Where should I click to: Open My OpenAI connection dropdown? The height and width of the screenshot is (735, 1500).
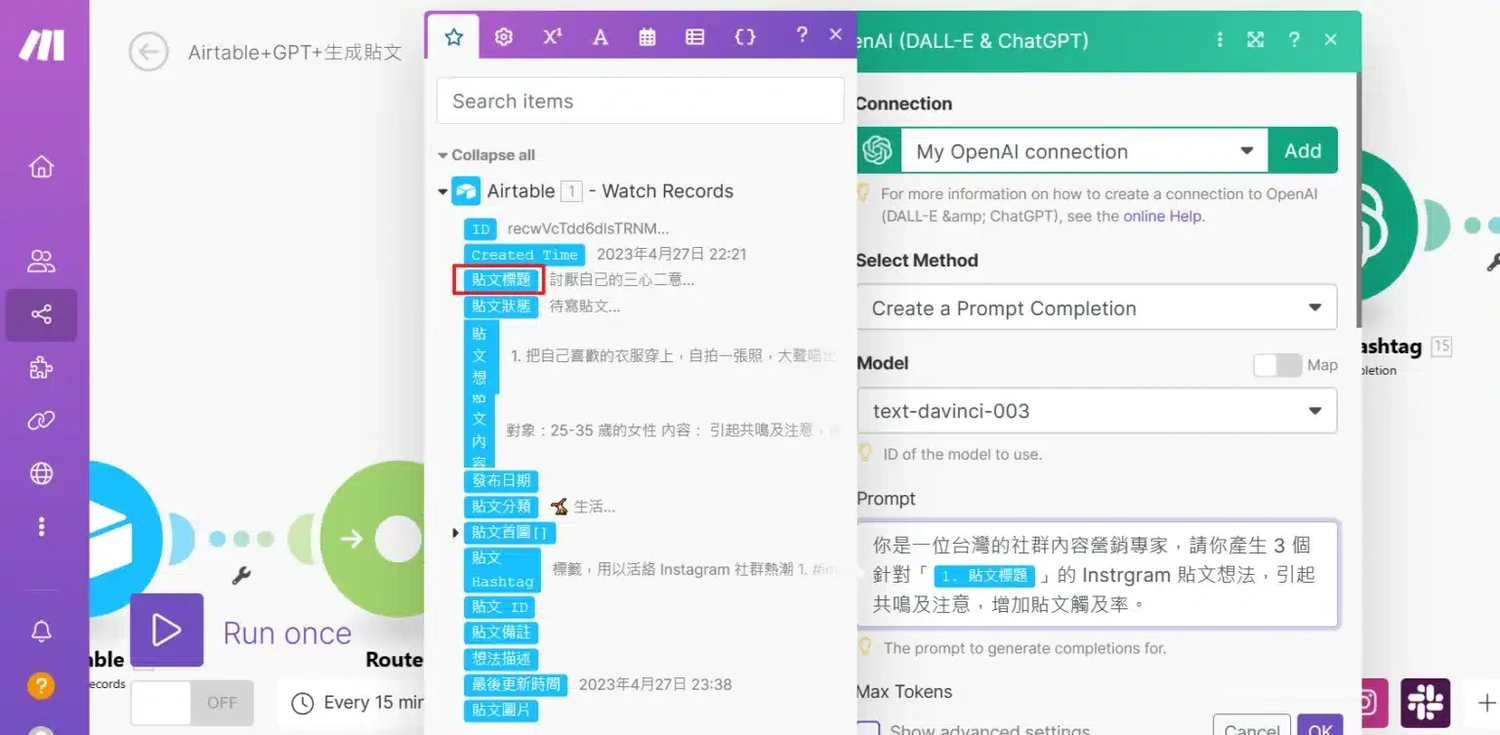(x=1084, y=151)
